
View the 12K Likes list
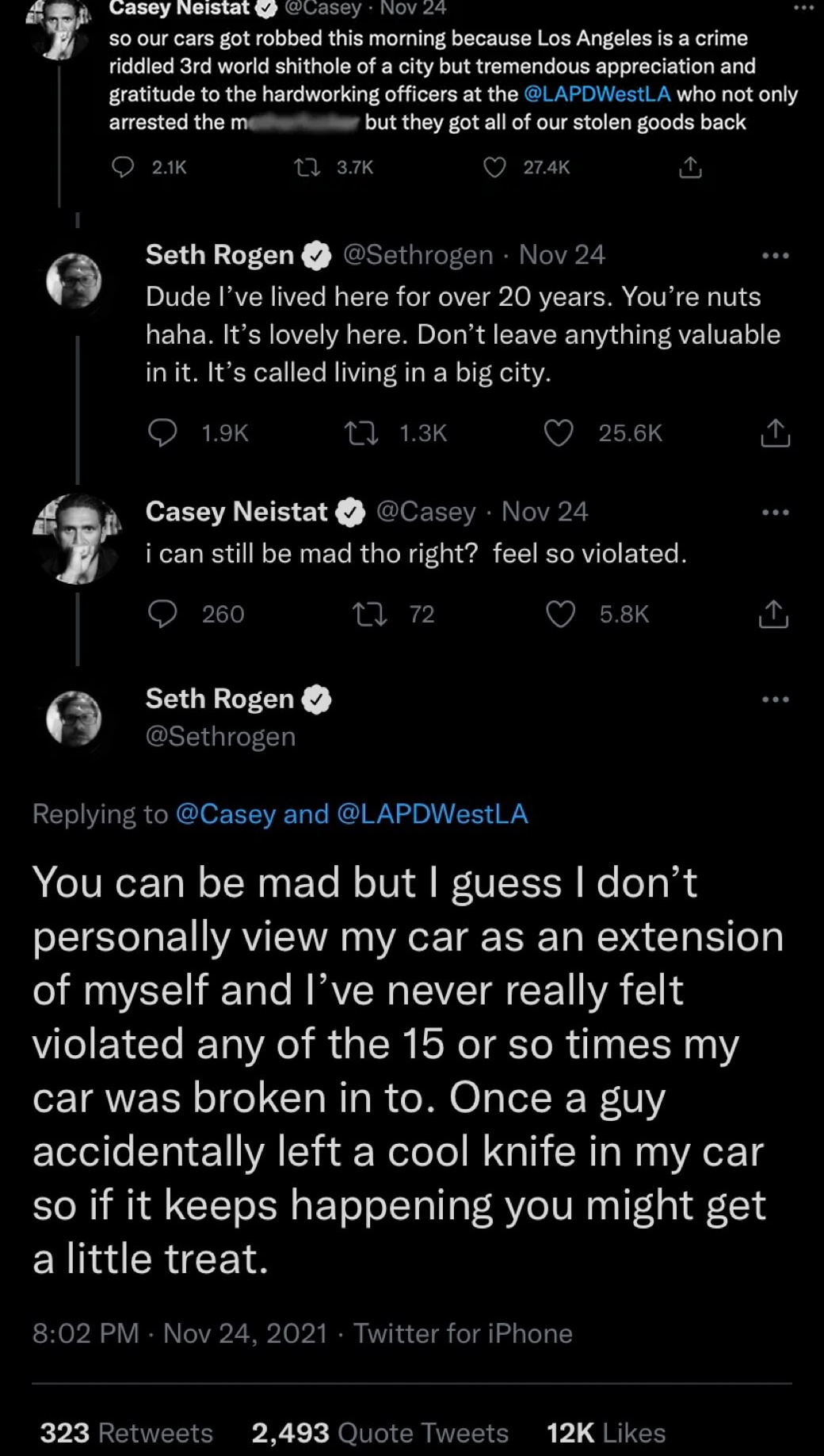(x=606, y=1432)
